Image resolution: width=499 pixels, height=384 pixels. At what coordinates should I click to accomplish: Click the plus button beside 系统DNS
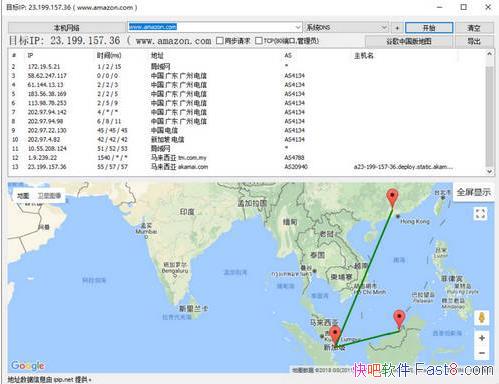click(397, 28)
